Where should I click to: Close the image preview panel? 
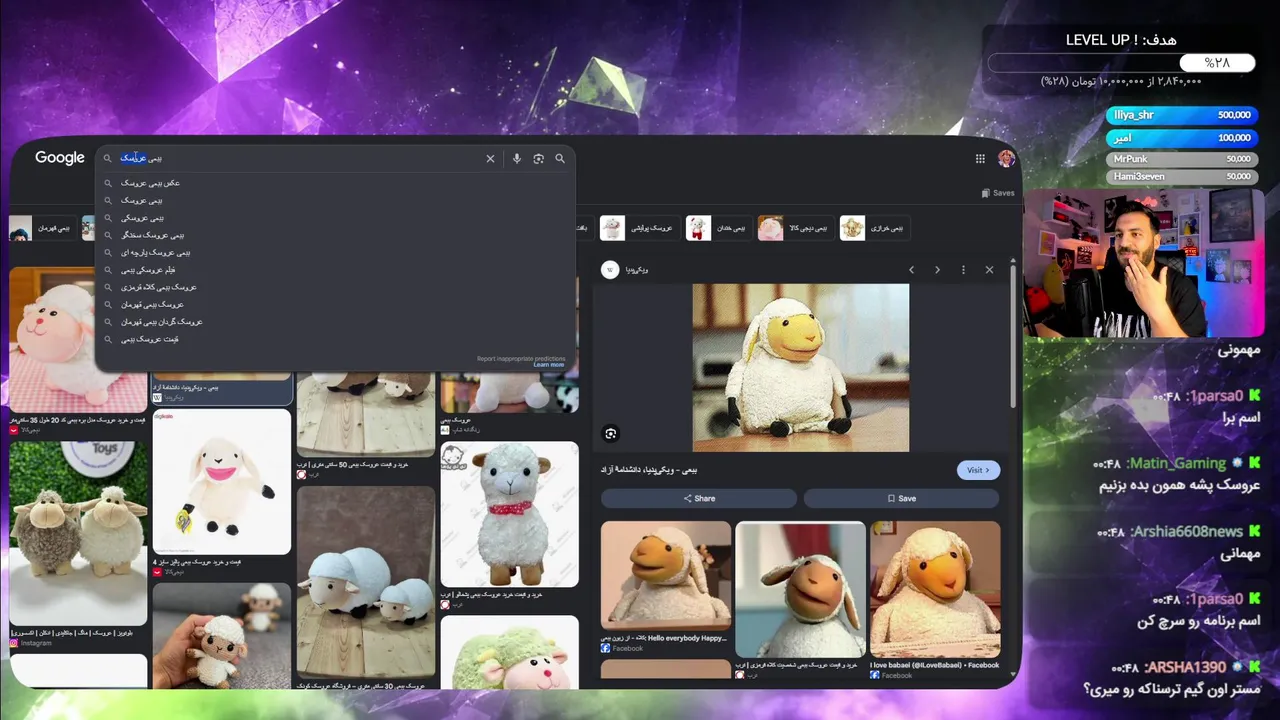tap(989, 270)
